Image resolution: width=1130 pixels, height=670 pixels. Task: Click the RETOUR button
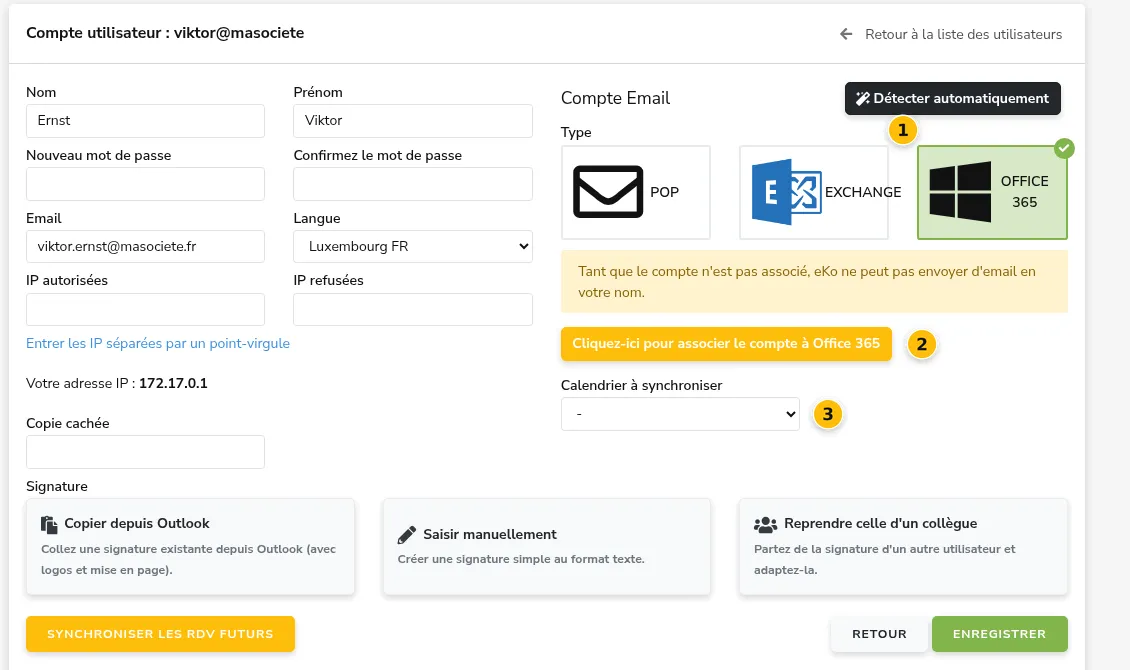click(879, 634)
